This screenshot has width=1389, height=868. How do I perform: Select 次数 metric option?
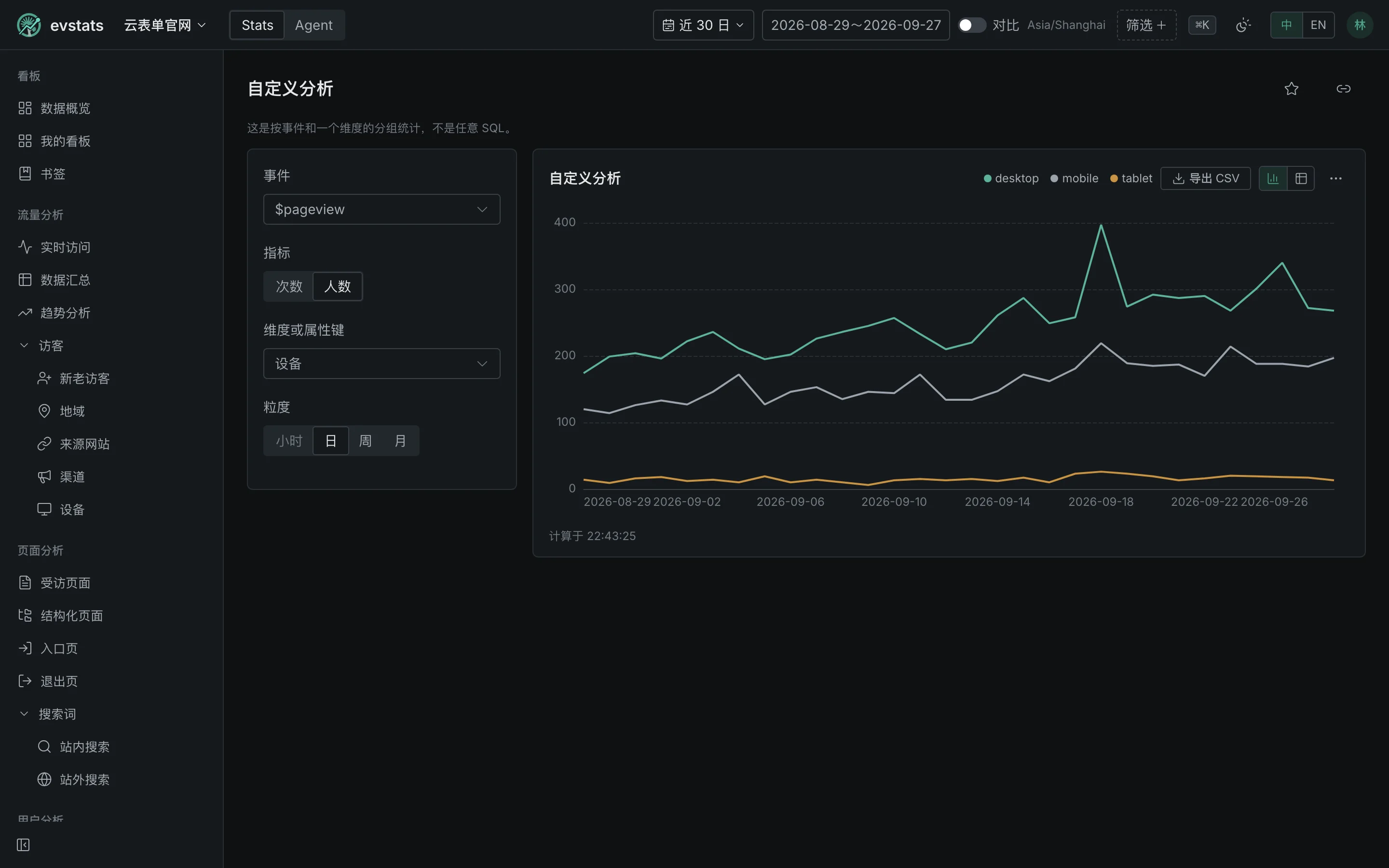click(x=289, y=286)
